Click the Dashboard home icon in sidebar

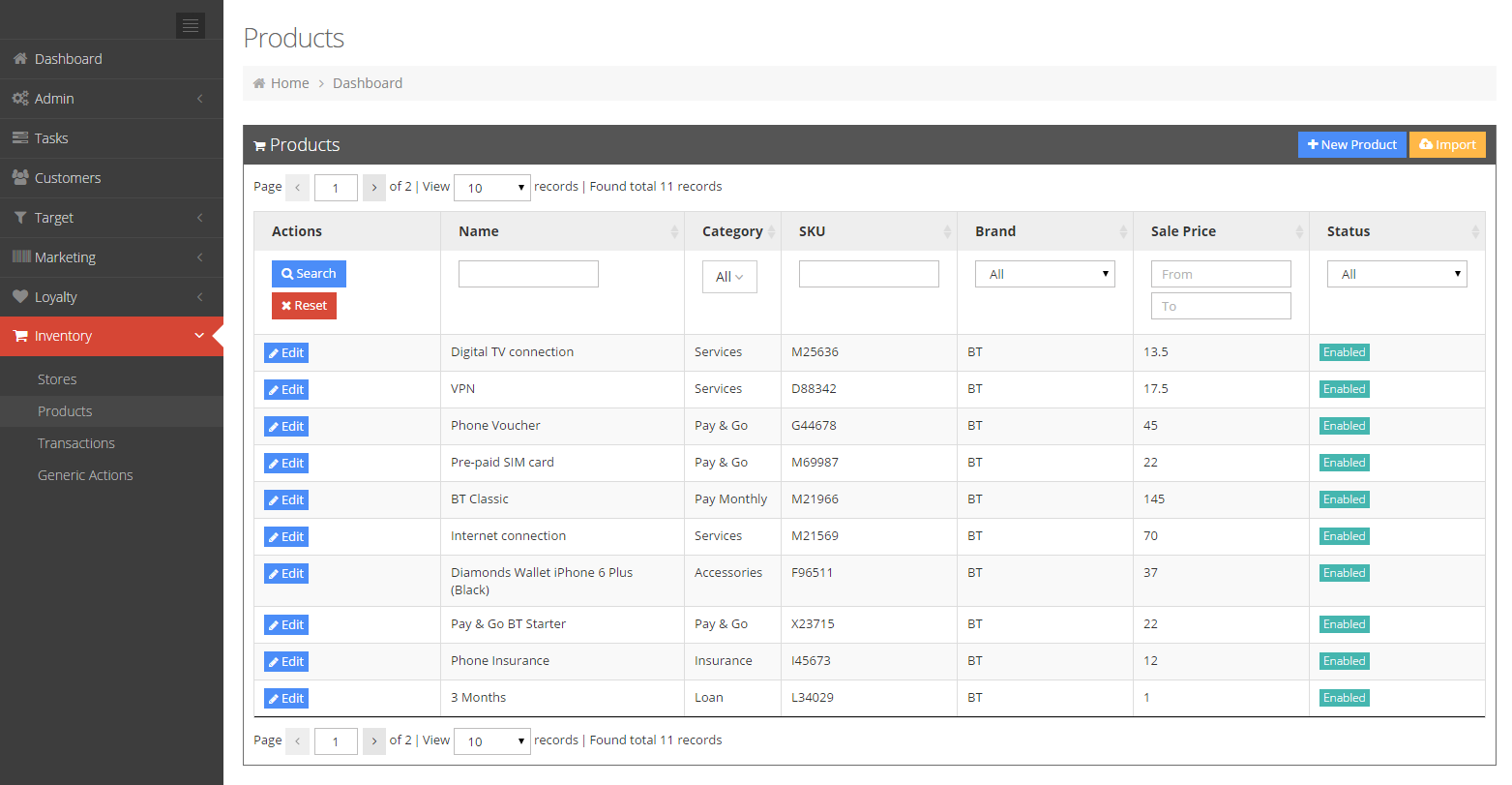point(19,59)
